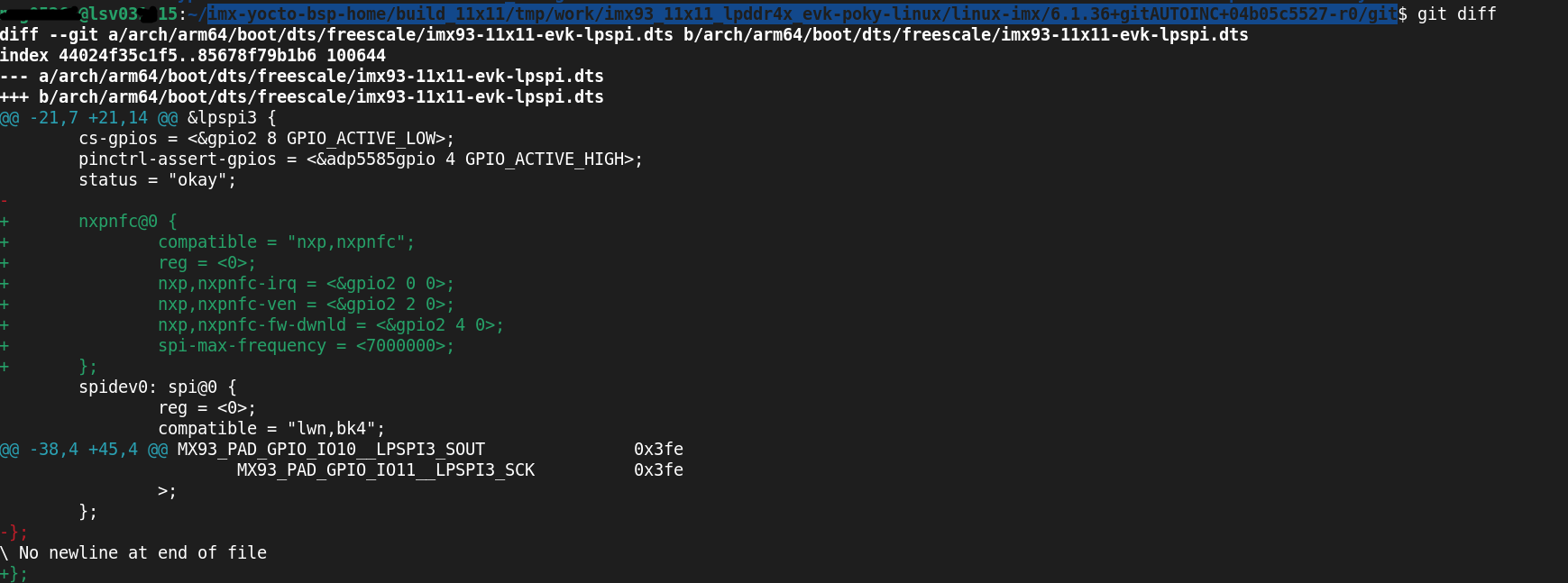Click the added compatible "nxp,nxpnfc" line
This screenshot has width=1568, height=583.
tap(286, 241)
